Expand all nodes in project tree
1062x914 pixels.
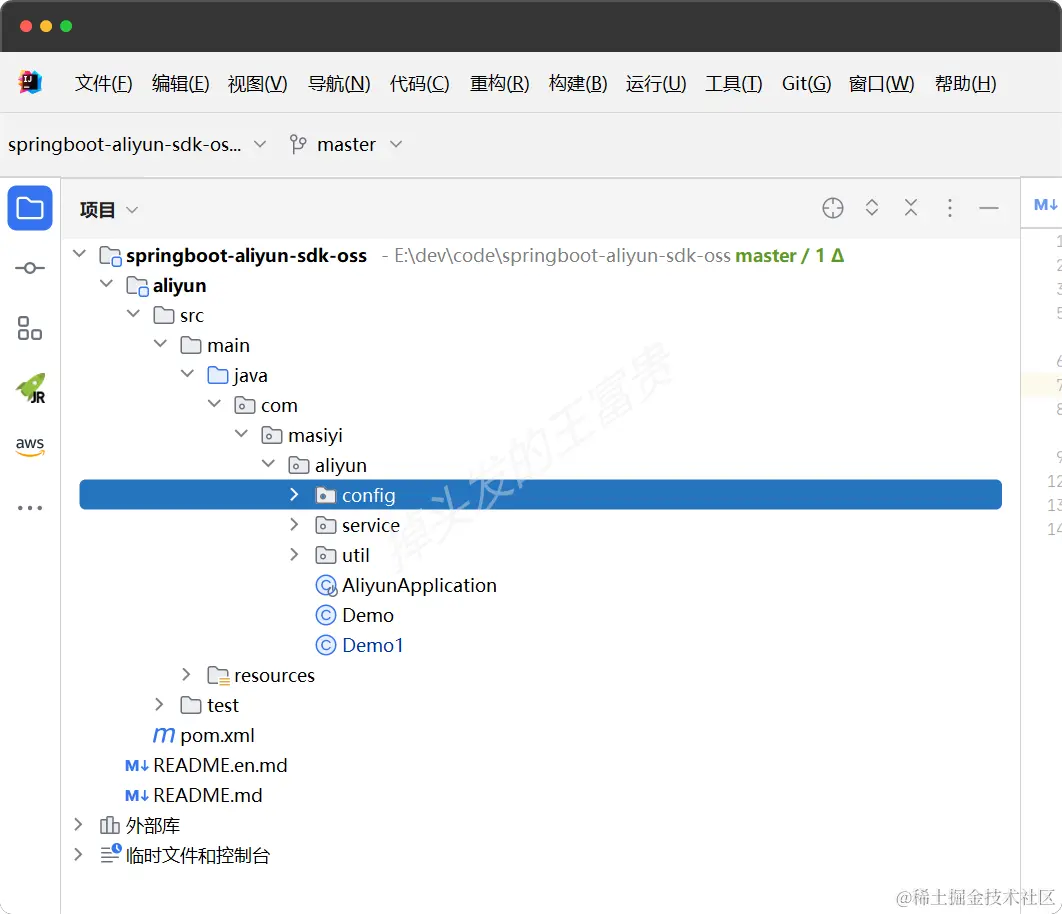pos(872,208)
